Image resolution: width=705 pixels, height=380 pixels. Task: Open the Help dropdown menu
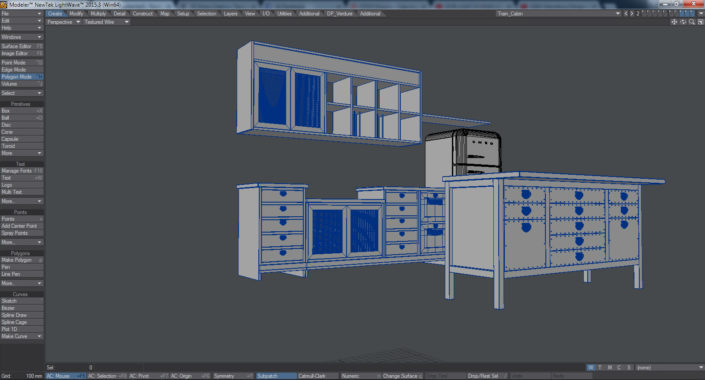(22, 28)
